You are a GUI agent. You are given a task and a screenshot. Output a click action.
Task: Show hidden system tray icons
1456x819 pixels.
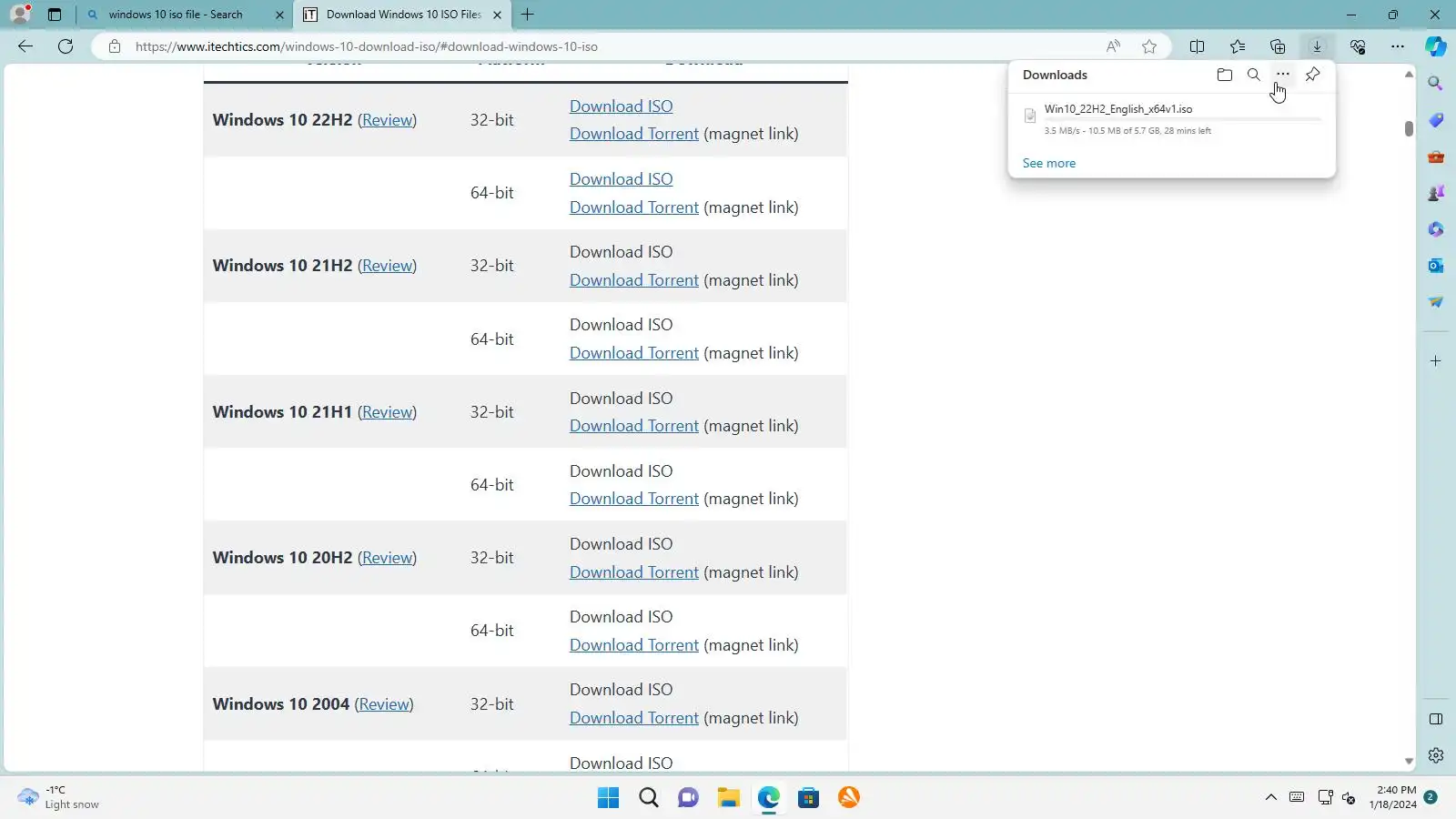click(1271, 798)
